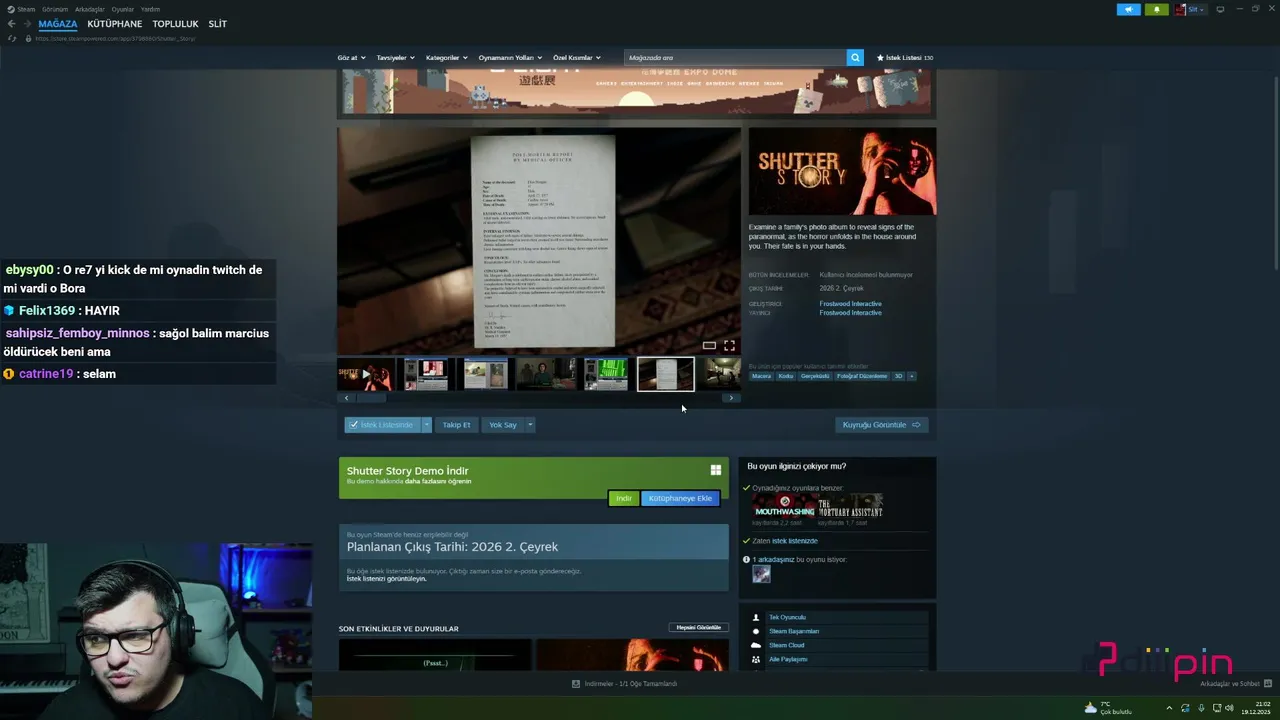Open the Frostwood Interactive developer link
Image resolution: width=1280 pixels, height=720 pixels.
(x=850, y=304)
